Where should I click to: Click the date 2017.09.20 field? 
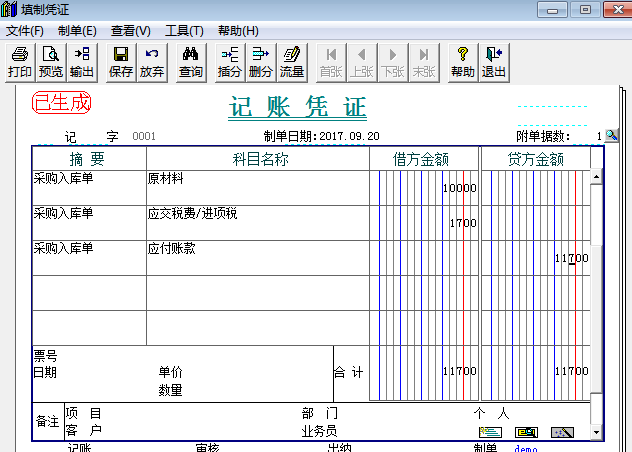pyautogui.click(x=349, y=136)
